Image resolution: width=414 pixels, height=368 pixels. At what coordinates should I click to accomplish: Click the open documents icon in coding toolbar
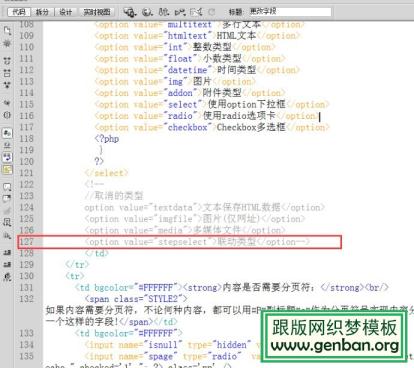(x=7, y=31)
